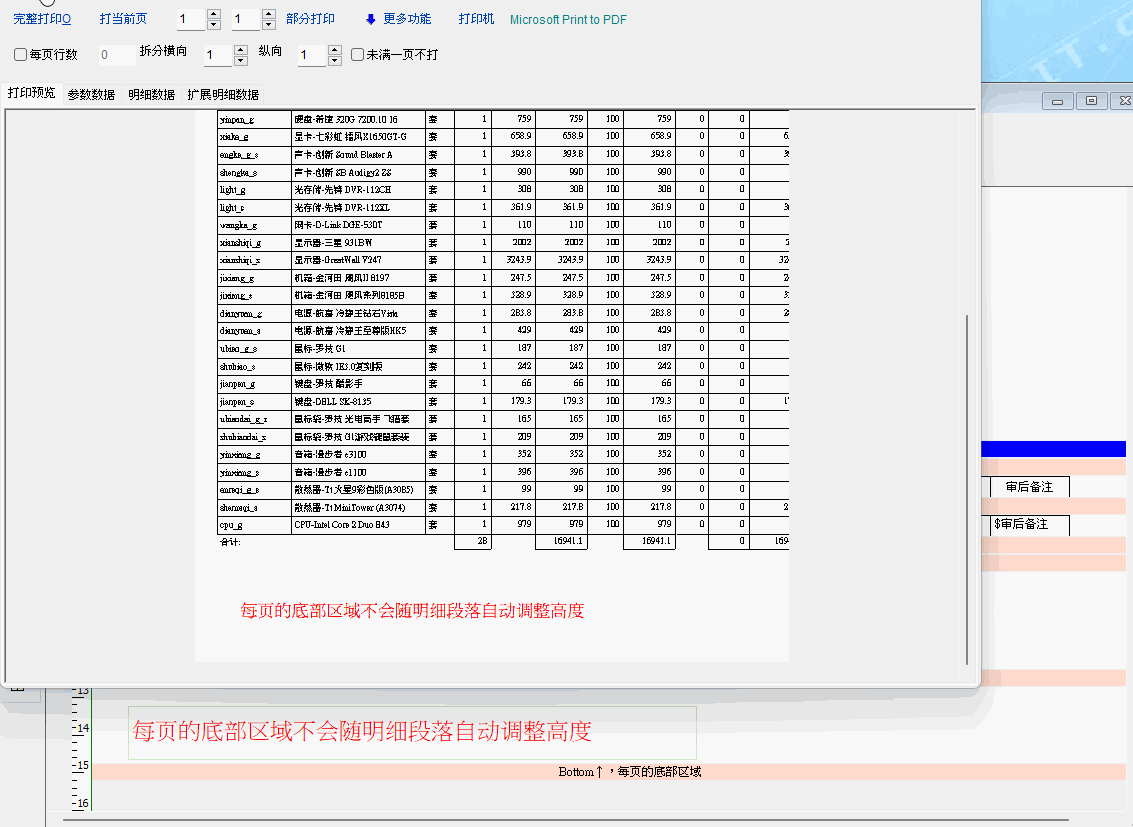
Task: Enable the 每页行数 checkbox
Action: (x=21, y=55)
